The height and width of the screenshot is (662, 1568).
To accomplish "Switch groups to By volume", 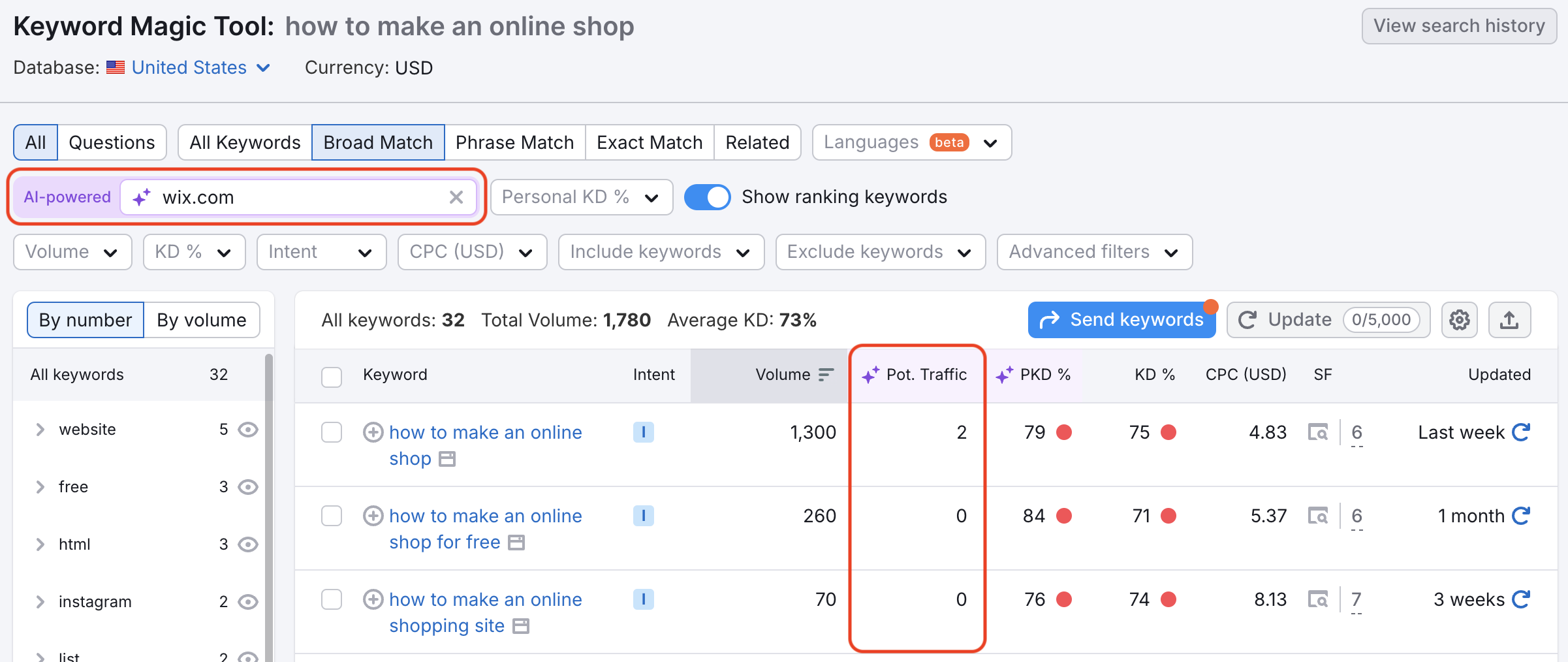I will [202, 320].
